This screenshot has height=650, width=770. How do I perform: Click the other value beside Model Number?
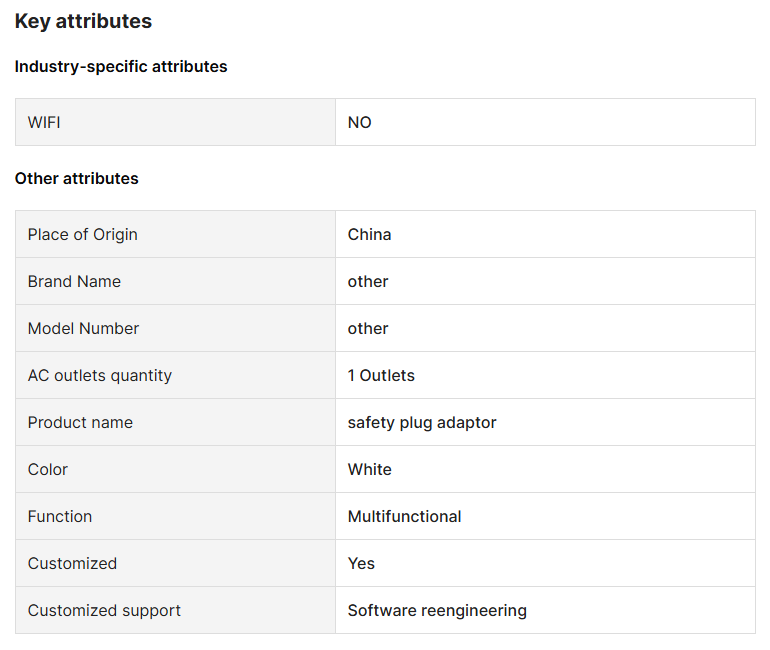368,328
